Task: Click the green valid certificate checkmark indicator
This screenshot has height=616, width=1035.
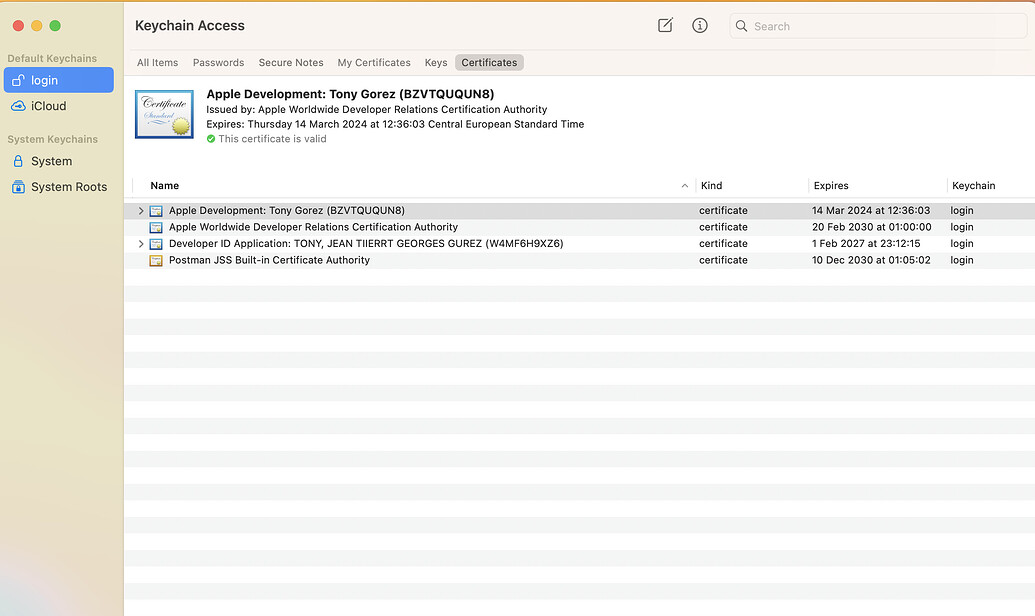Action: pyautogui.click(x=211, y=138)
